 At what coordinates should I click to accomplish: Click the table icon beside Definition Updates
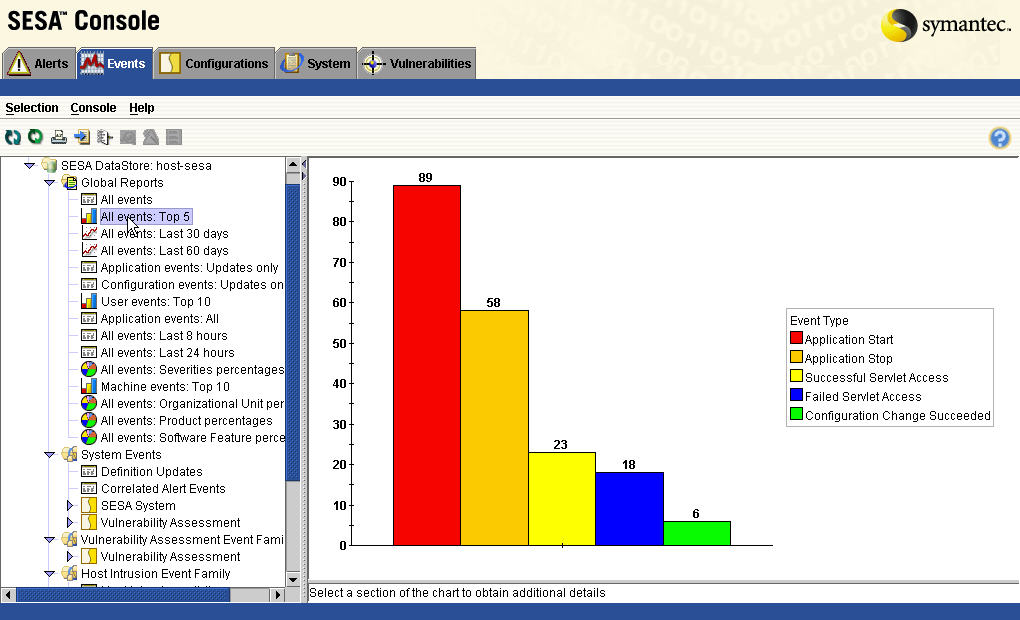point(88,471)
